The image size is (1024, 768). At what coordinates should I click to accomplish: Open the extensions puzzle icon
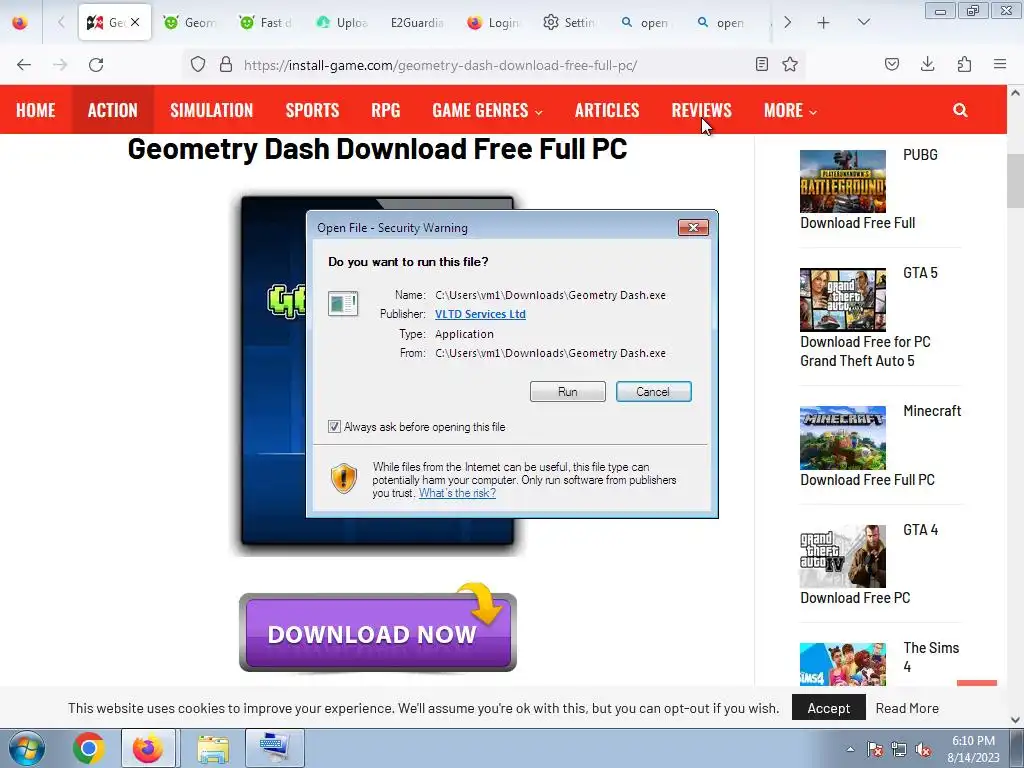click(965, 64)
